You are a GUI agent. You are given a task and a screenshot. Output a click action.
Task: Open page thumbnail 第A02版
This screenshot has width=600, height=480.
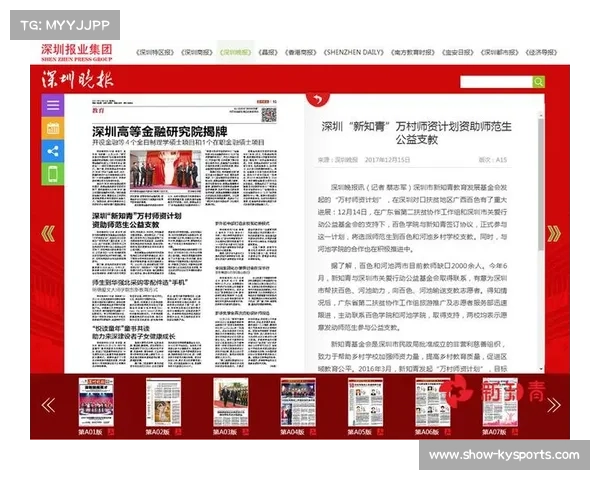[163, 402]
